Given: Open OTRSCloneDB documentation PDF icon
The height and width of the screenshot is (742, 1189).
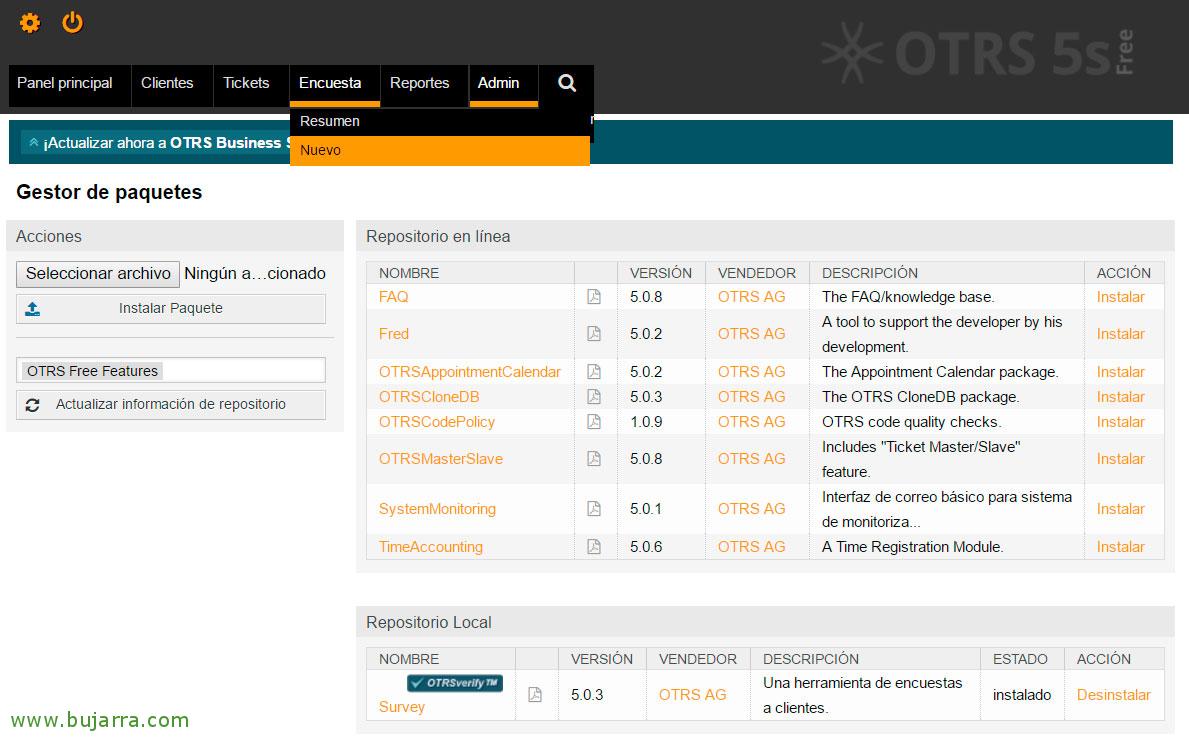Looking at the screenshot, I should coord(594,396).
